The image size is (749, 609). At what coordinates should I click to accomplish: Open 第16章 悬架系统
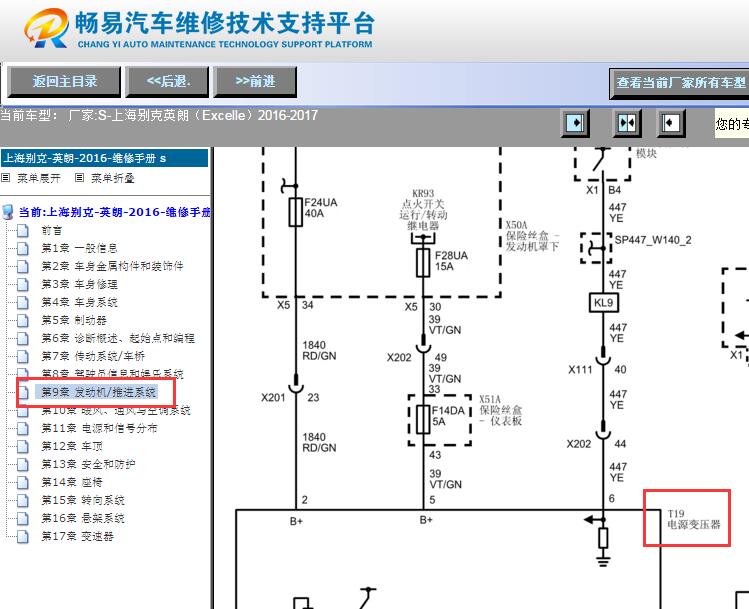tap(83, 518)
